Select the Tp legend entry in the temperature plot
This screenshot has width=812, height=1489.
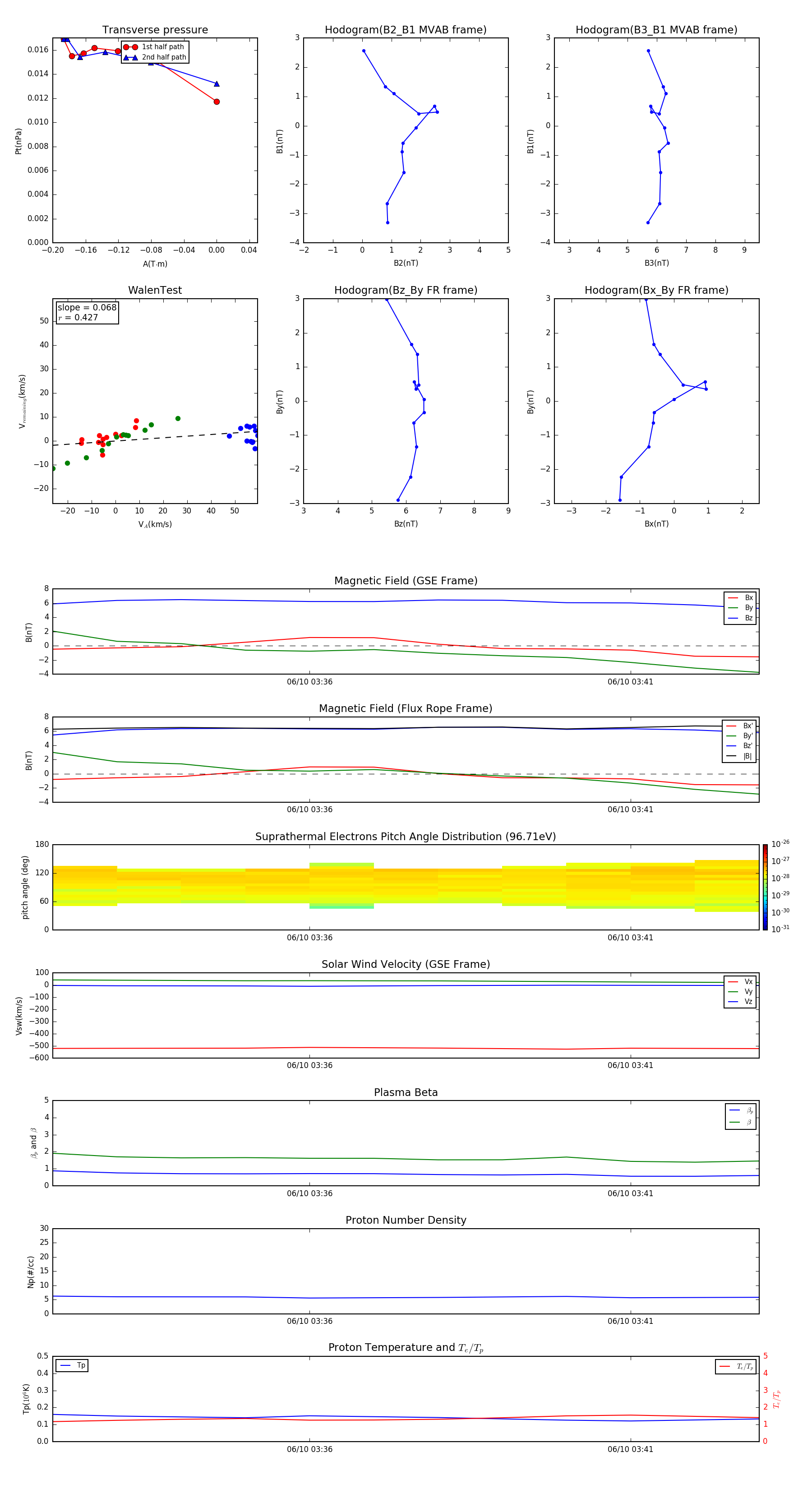tap(72, 1366)
